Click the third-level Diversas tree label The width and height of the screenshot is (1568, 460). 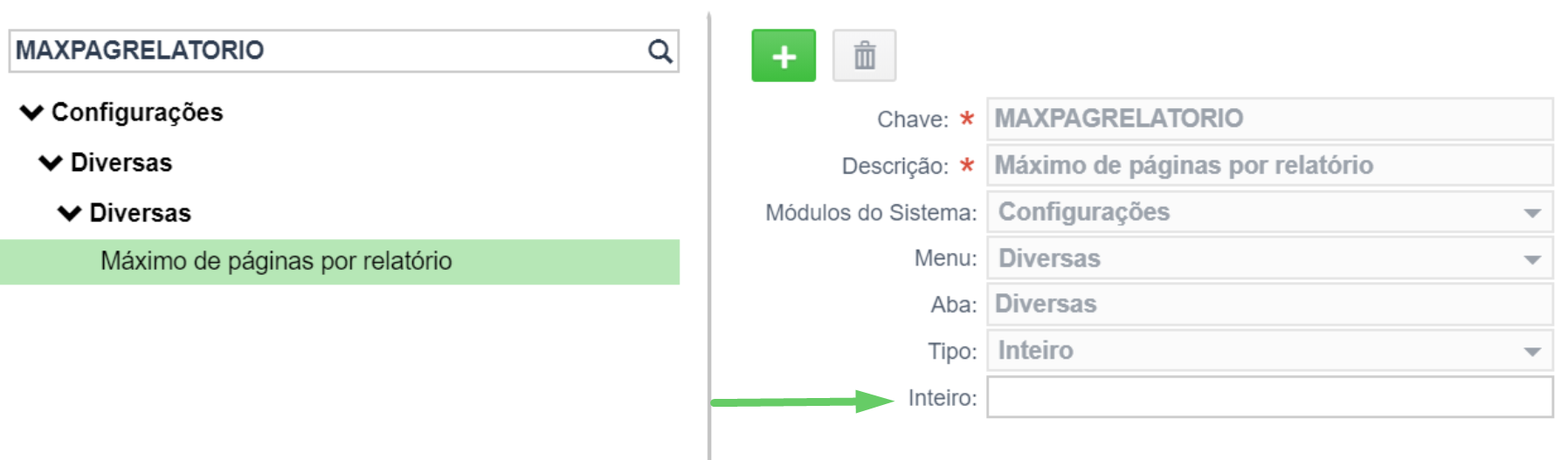point(140,213)
